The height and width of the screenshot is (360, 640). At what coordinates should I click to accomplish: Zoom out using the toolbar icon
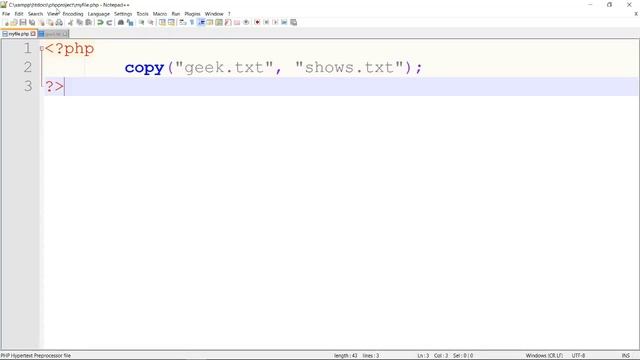[x=151, y=22]
